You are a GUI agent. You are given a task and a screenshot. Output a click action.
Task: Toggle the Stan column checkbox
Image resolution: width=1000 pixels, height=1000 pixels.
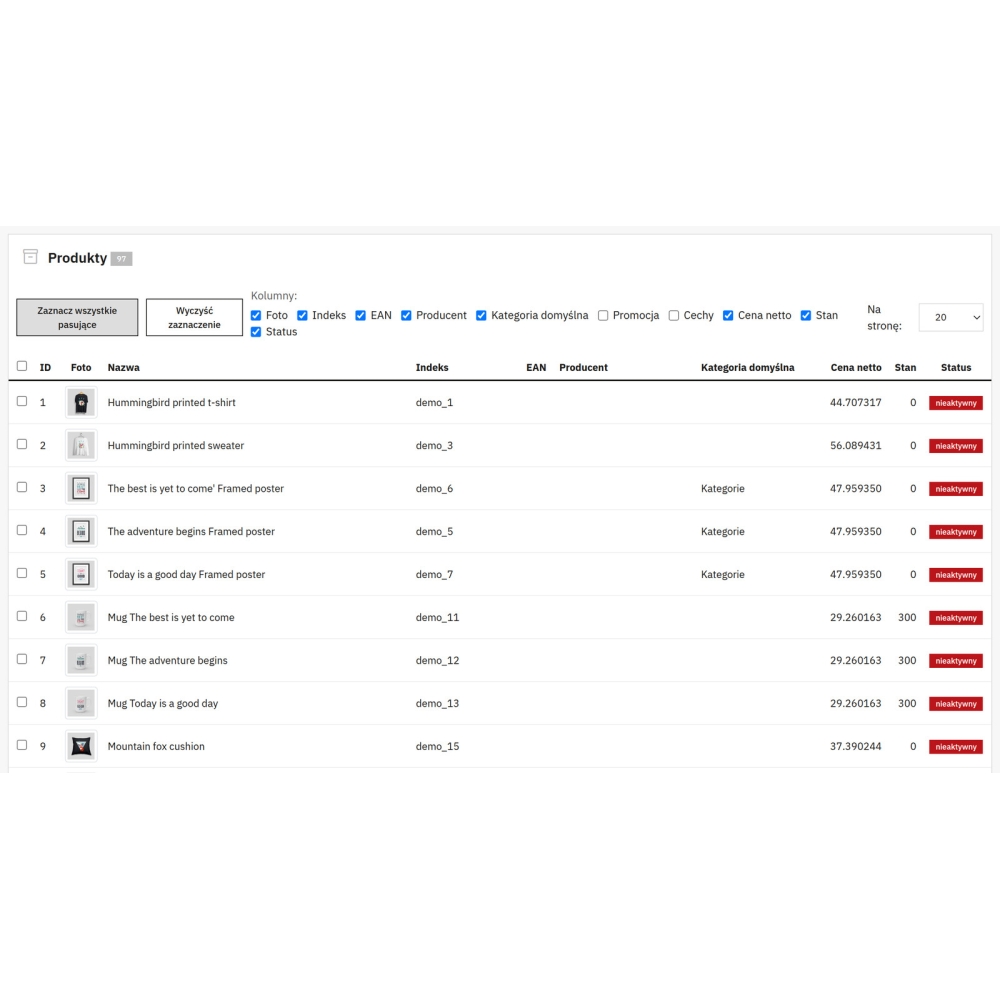click(x=805, y=316)
